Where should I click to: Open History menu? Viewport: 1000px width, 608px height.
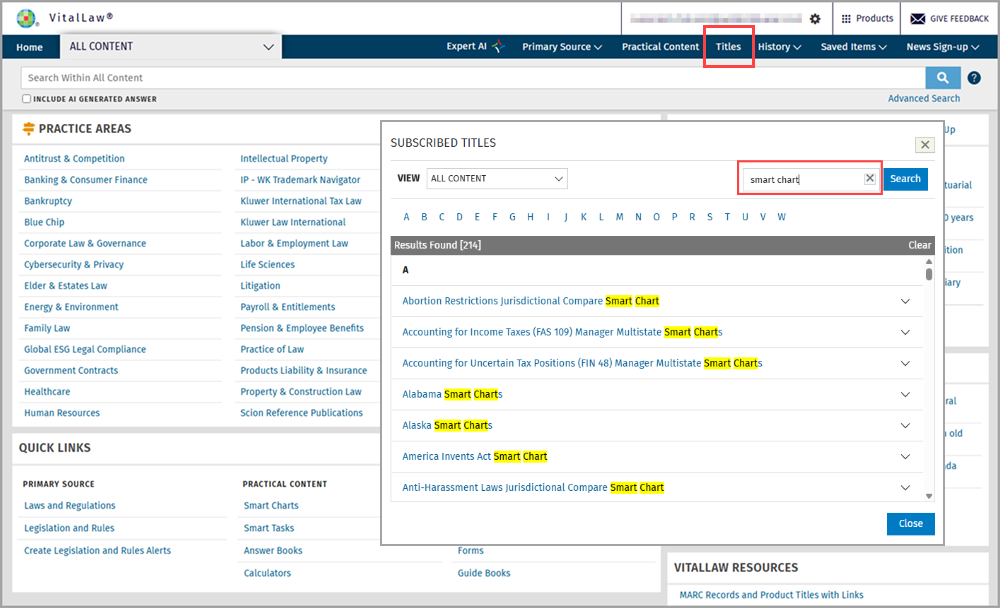[779, 47]
